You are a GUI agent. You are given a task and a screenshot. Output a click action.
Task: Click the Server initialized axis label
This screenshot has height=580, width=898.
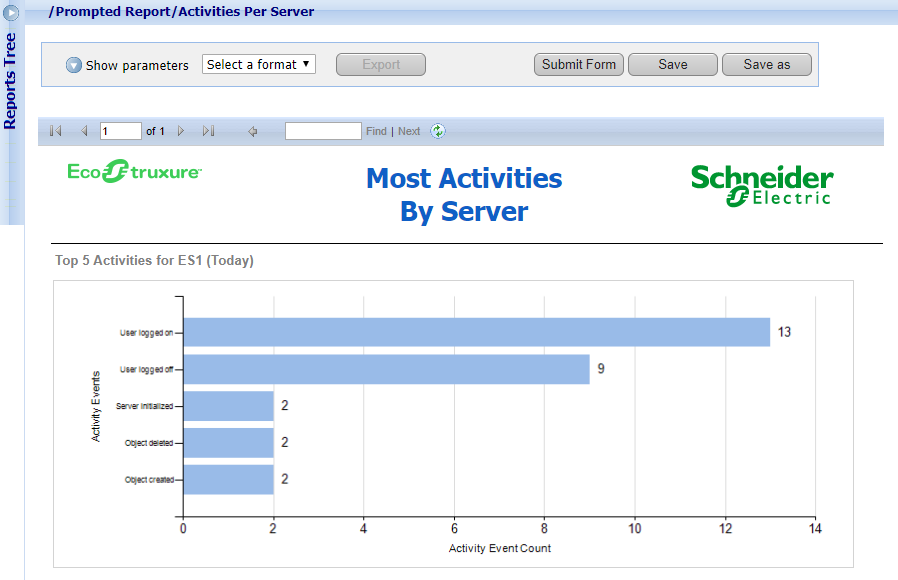144,406
